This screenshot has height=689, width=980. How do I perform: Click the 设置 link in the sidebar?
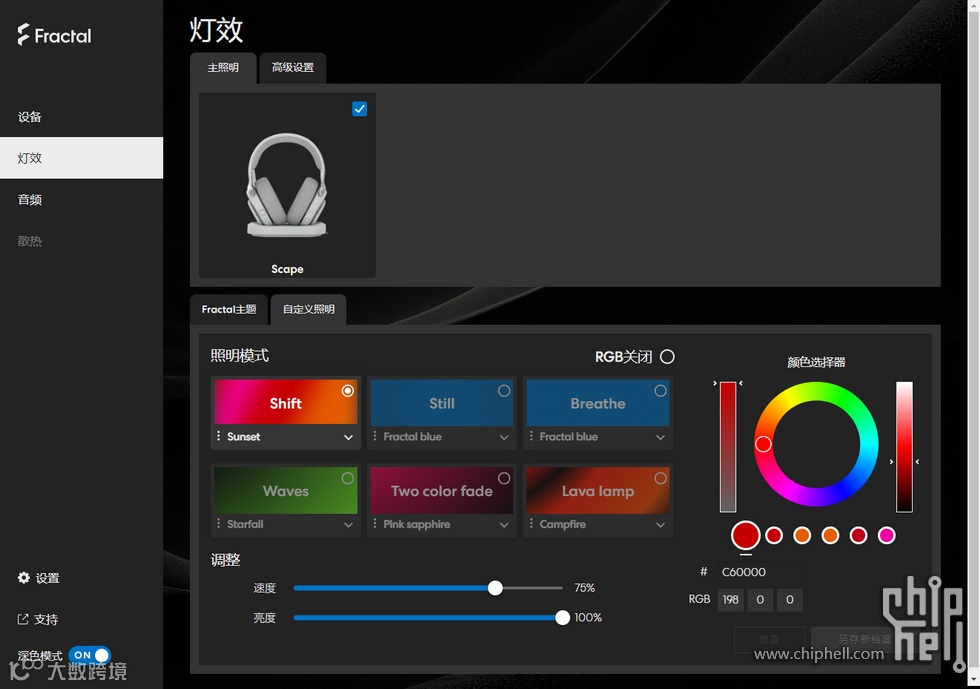click(x=48, y=578)
